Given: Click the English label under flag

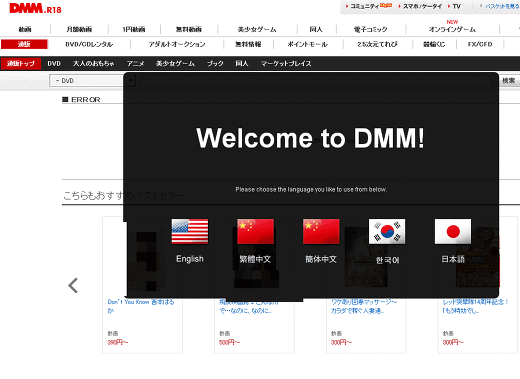Looking at the screenshot, I should [x=190, y=259].
